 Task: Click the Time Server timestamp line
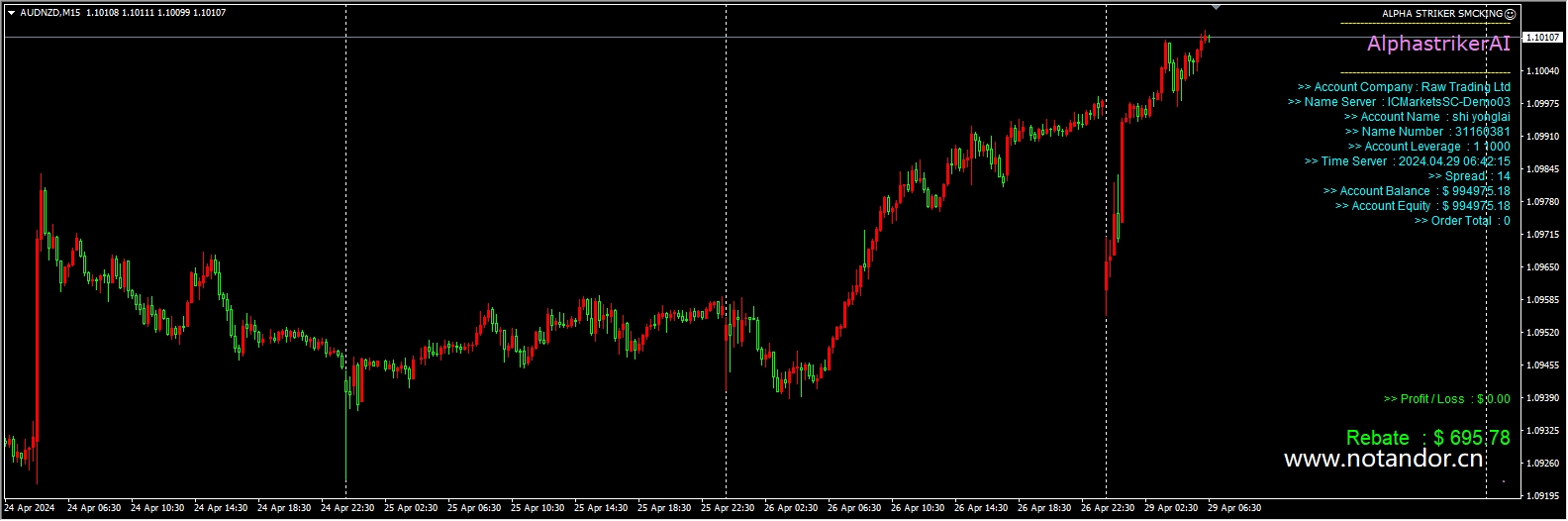pyautogui.click(x=1407, y=161)
